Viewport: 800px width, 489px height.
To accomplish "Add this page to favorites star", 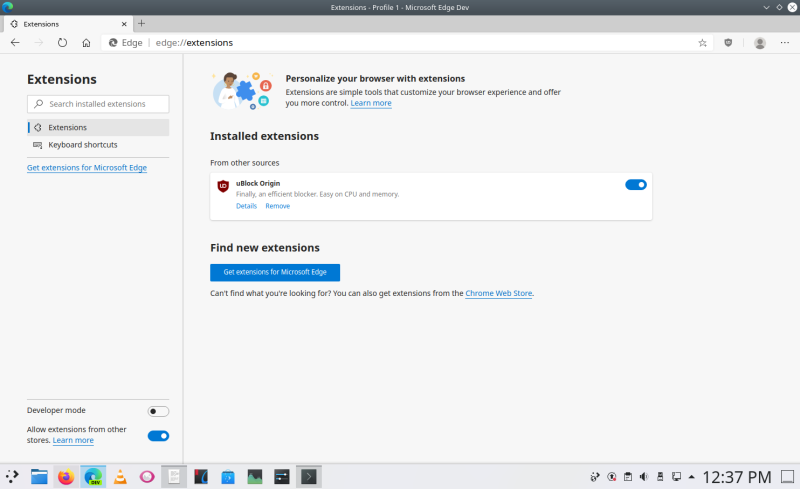I will point(703,43).
